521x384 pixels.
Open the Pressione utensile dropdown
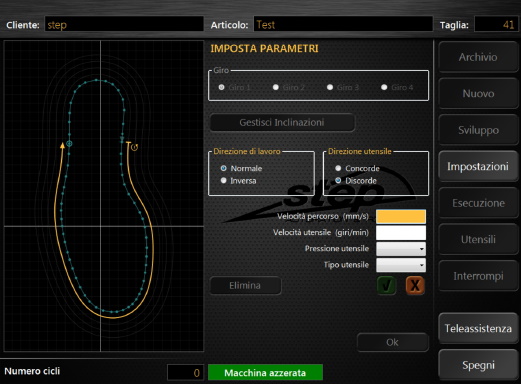(x=401, y=249)
